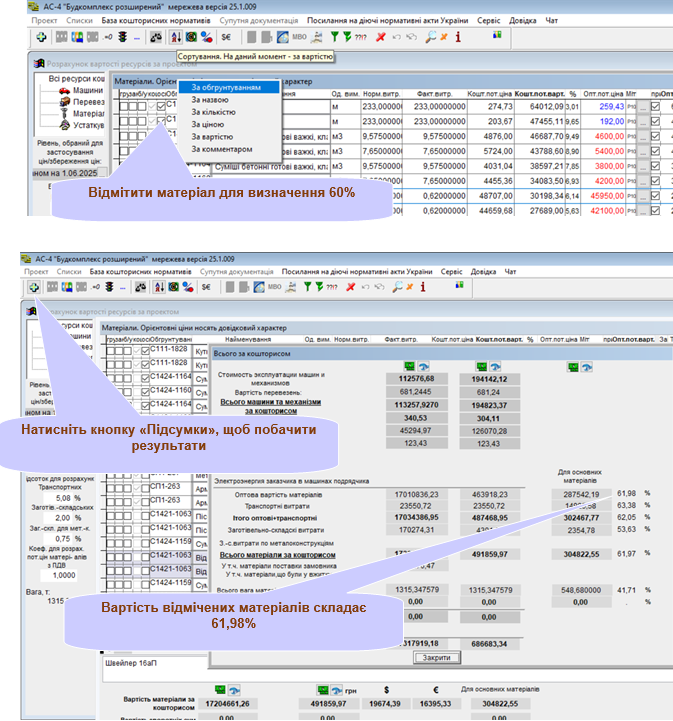This screenshot has width=673, height=721.
Task: Click the traffic light icon in upper toolbar
Action: tap(124, 37)
